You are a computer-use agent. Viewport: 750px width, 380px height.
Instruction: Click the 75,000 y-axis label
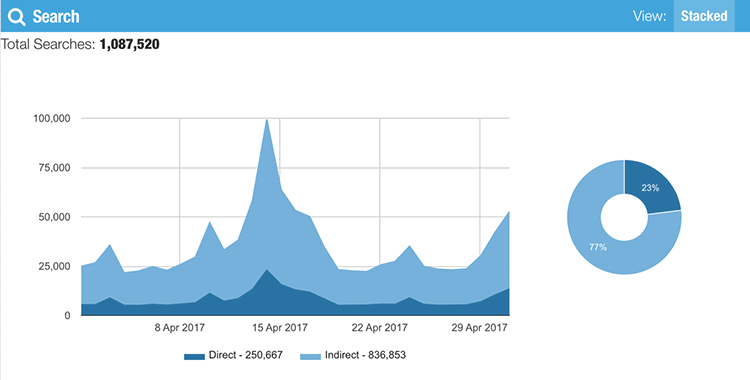(x=54, y=168)
